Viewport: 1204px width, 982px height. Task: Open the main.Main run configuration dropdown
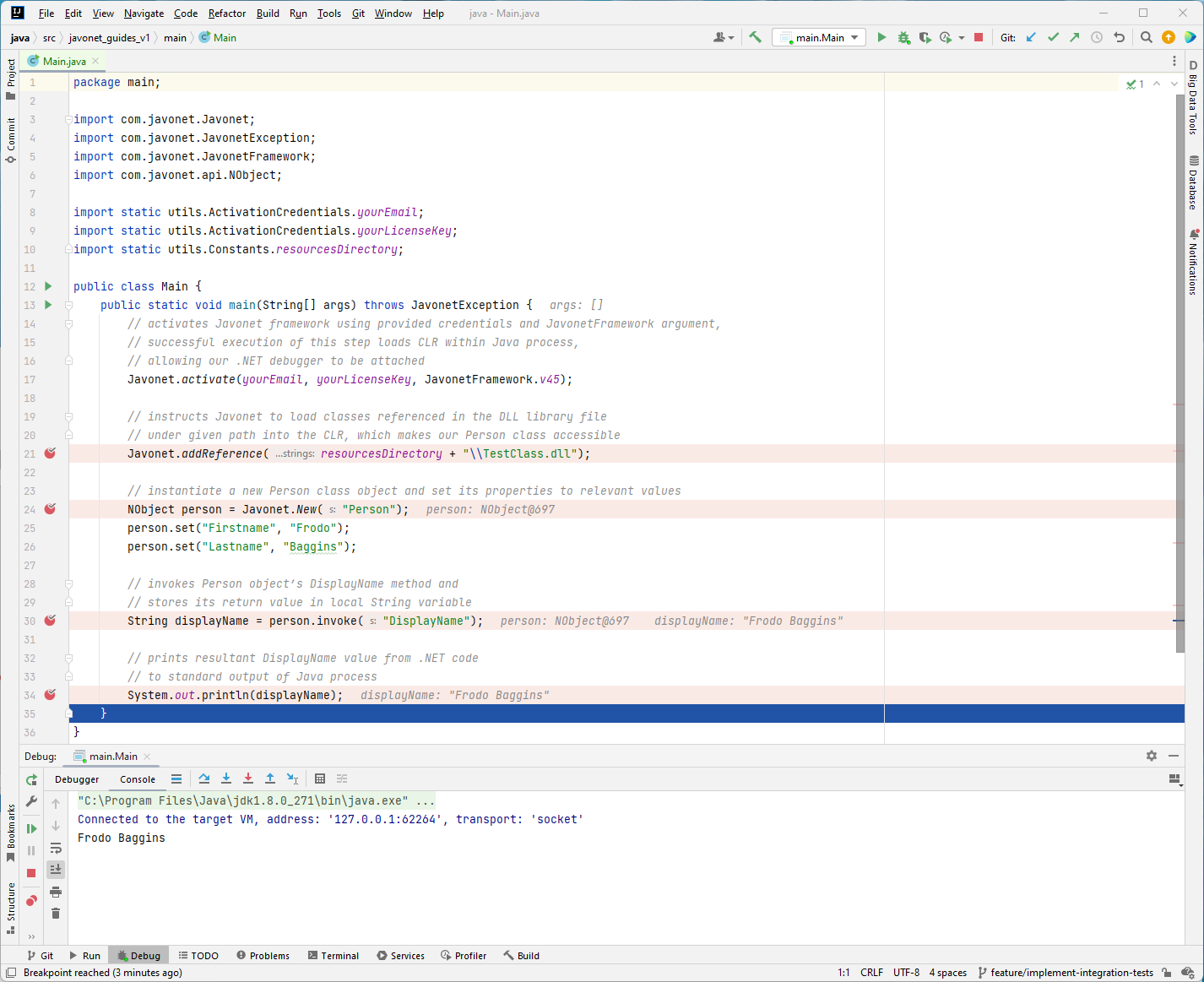[x=817, y=37]
